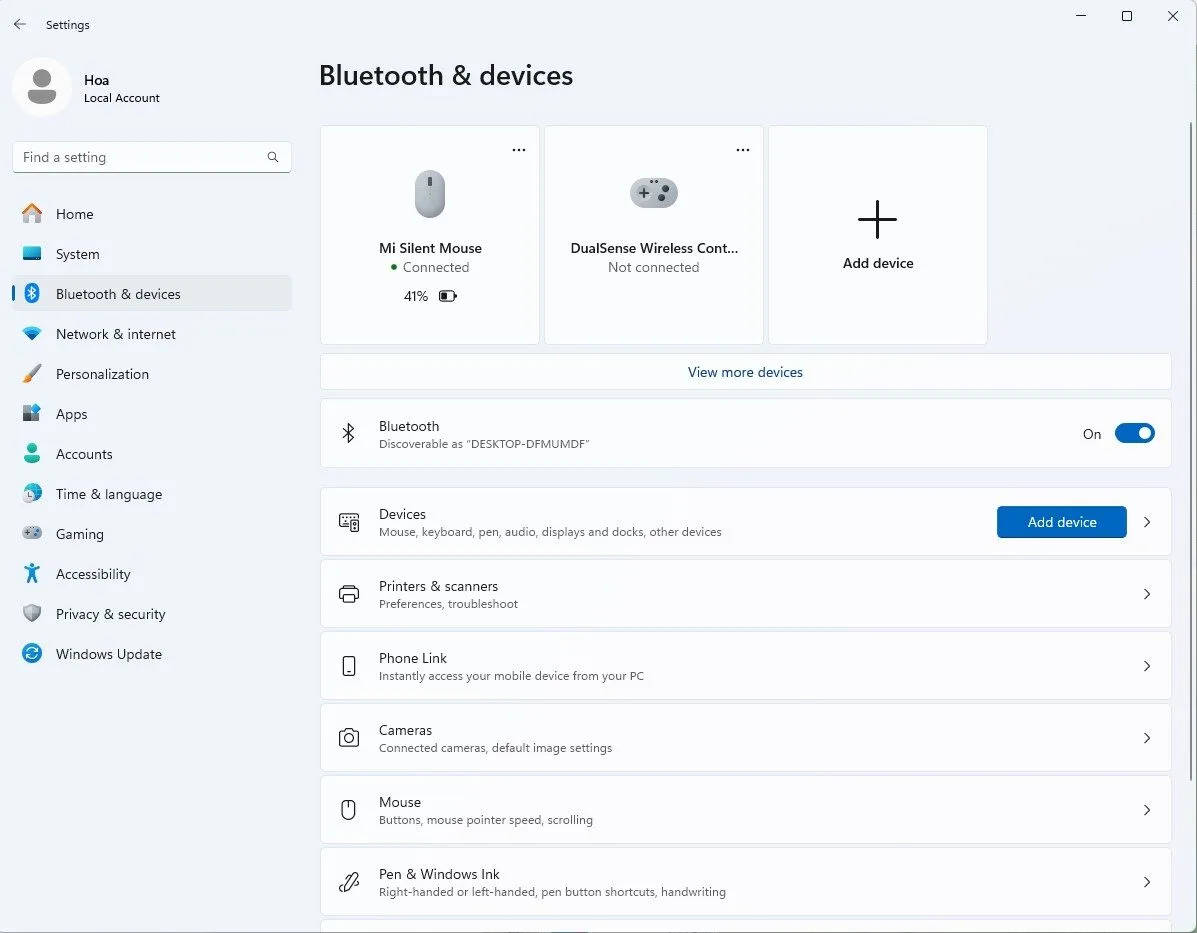Click the DualSense Wireless Cont... name
1197x933 pixels.
(x=654, y=248)
